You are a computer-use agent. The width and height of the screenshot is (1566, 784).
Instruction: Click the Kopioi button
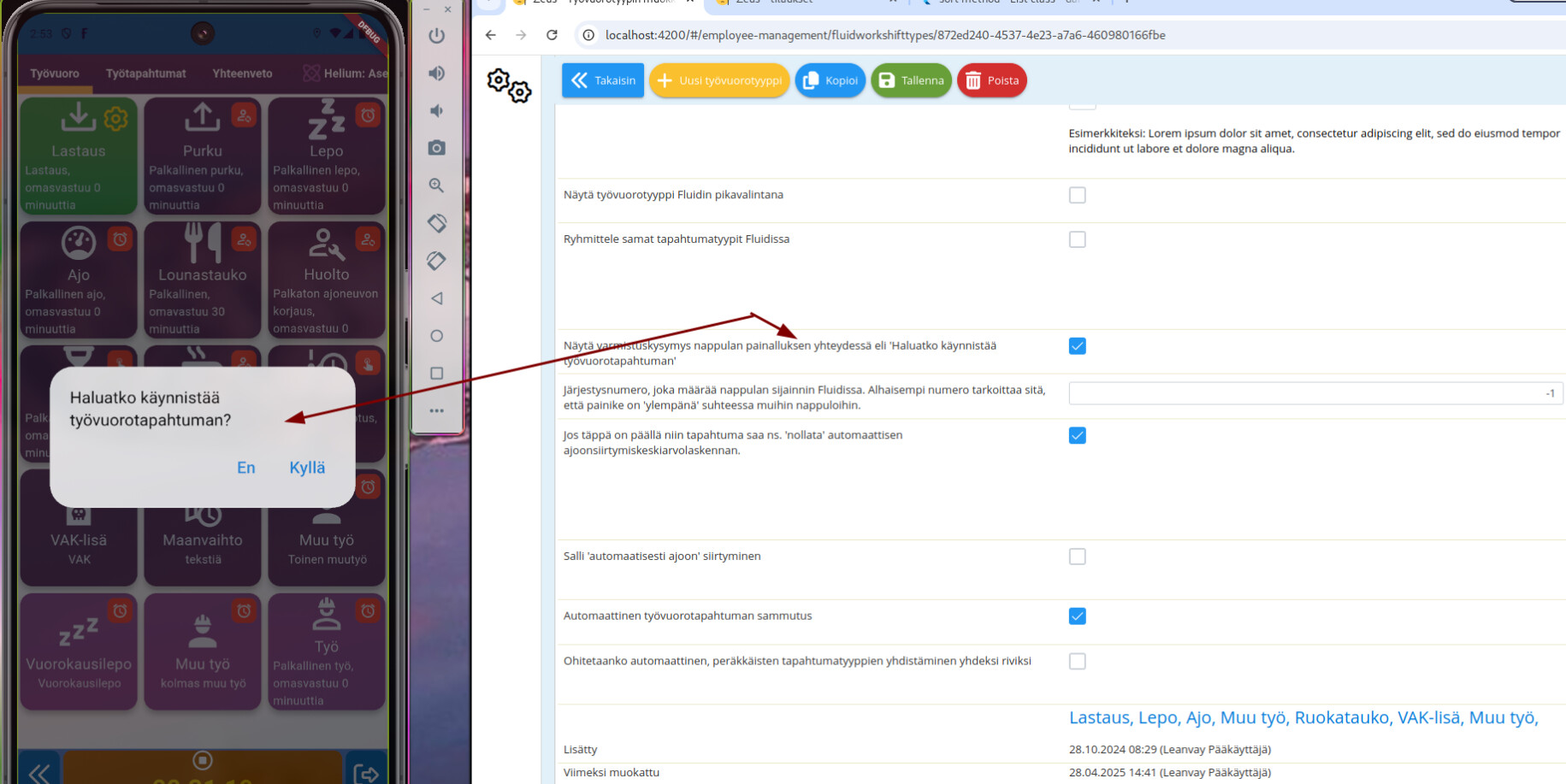click(x=830, y=80)
